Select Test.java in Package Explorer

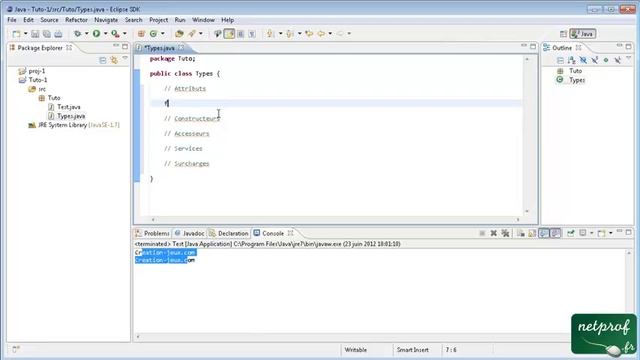(x=64, y=107)
